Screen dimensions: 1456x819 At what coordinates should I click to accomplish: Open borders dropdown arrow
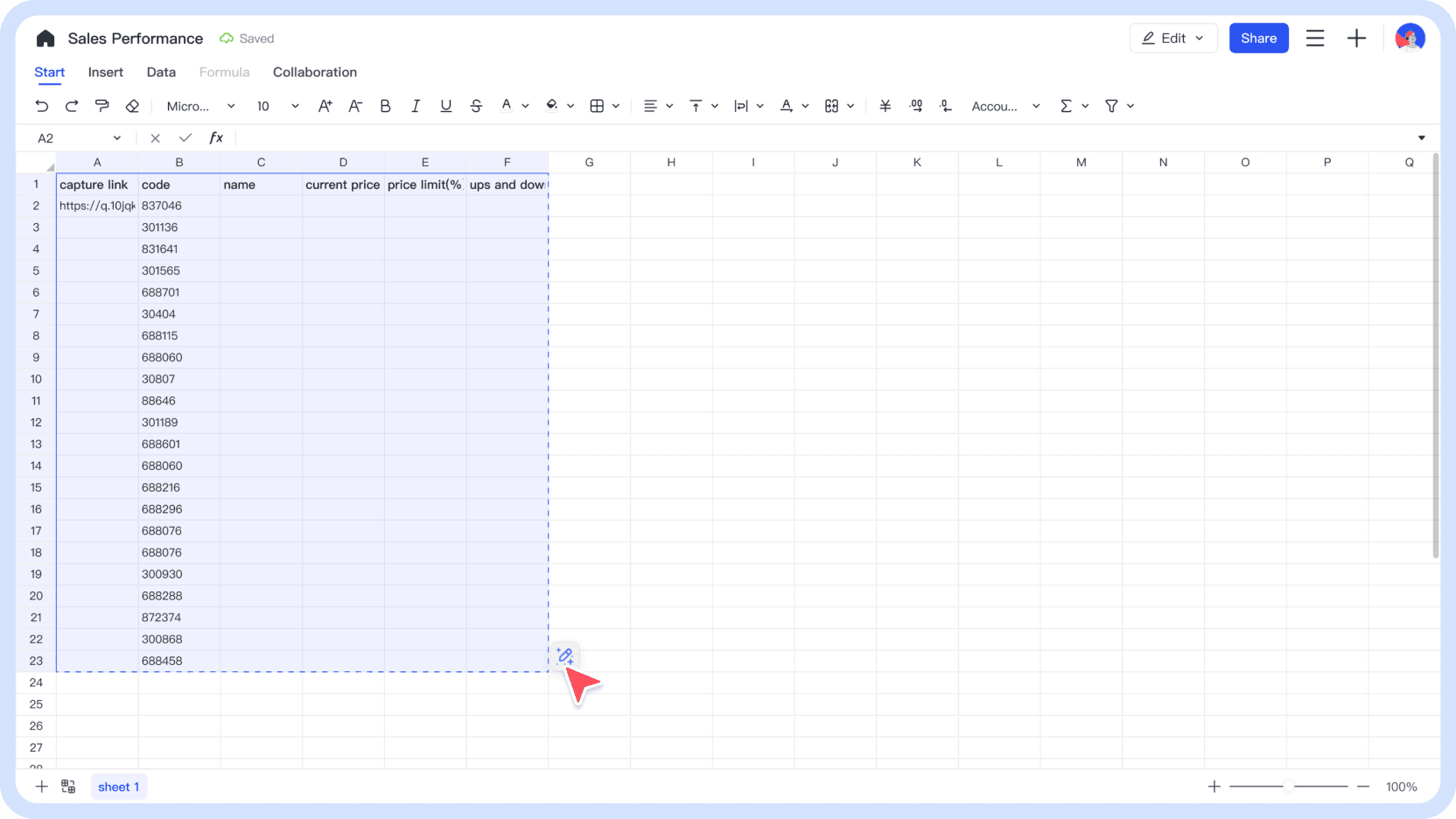coord(616,106)
